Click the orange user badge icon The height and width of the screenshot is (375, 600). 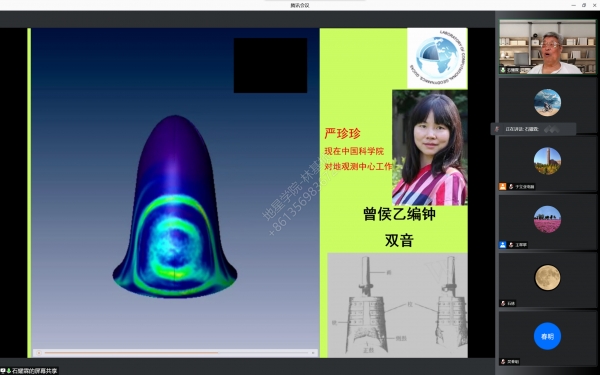tap(502, 187)
